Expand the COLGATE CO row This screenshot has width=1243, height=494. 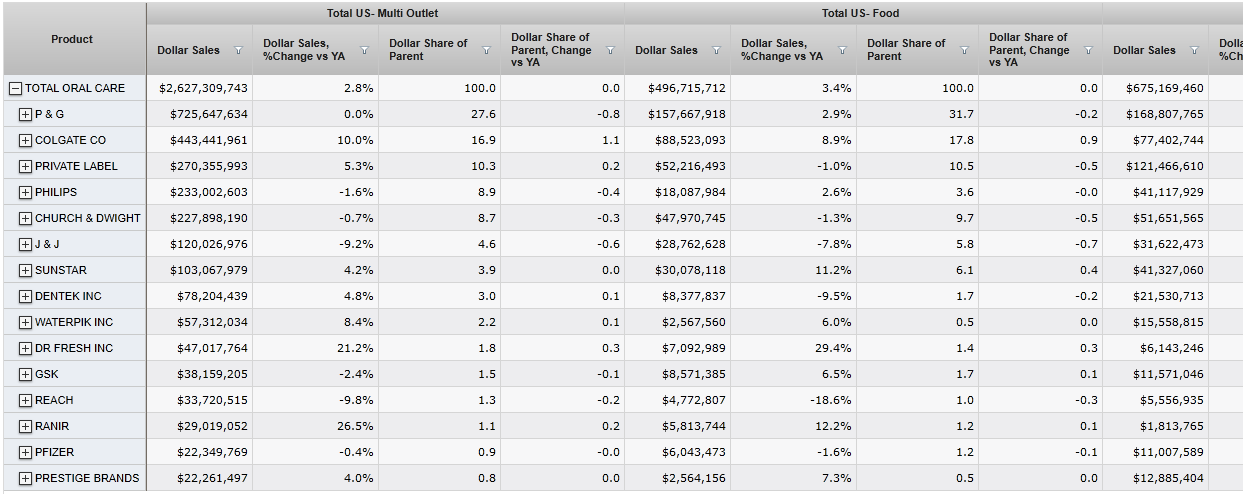tap(25, 140)
